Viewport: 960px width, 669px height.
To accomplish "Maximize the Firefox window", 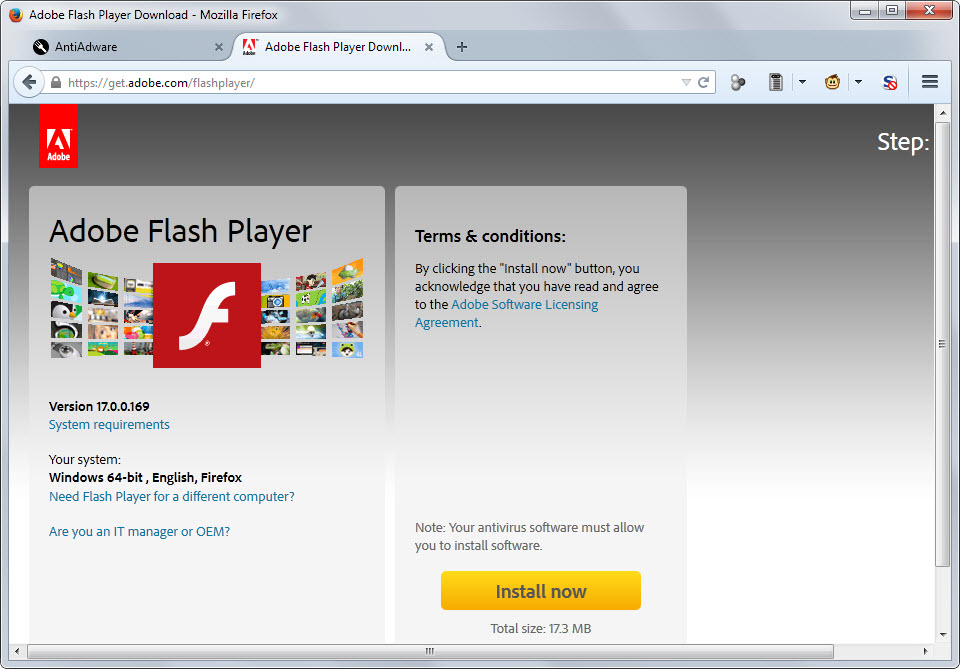I will coord(892,11).
